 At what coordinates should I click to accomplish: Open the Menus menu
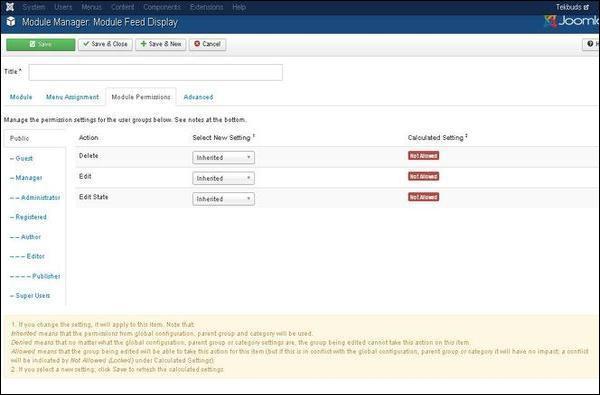pyautogui.click(x=91, y=7)
